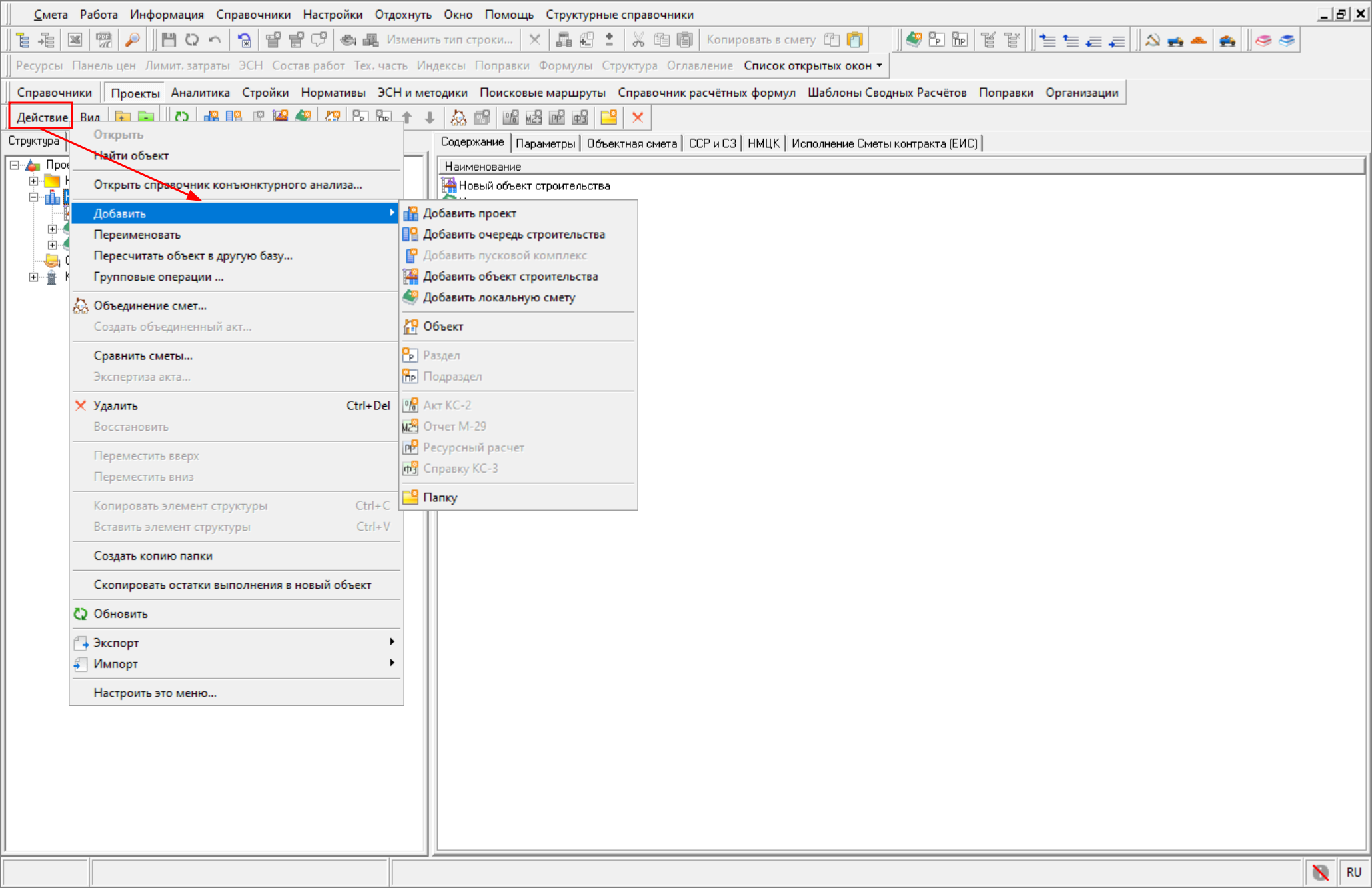Select the Новый объект строительства row
The height and width of the screenshot is (888, 1372).
pos(534,186)
